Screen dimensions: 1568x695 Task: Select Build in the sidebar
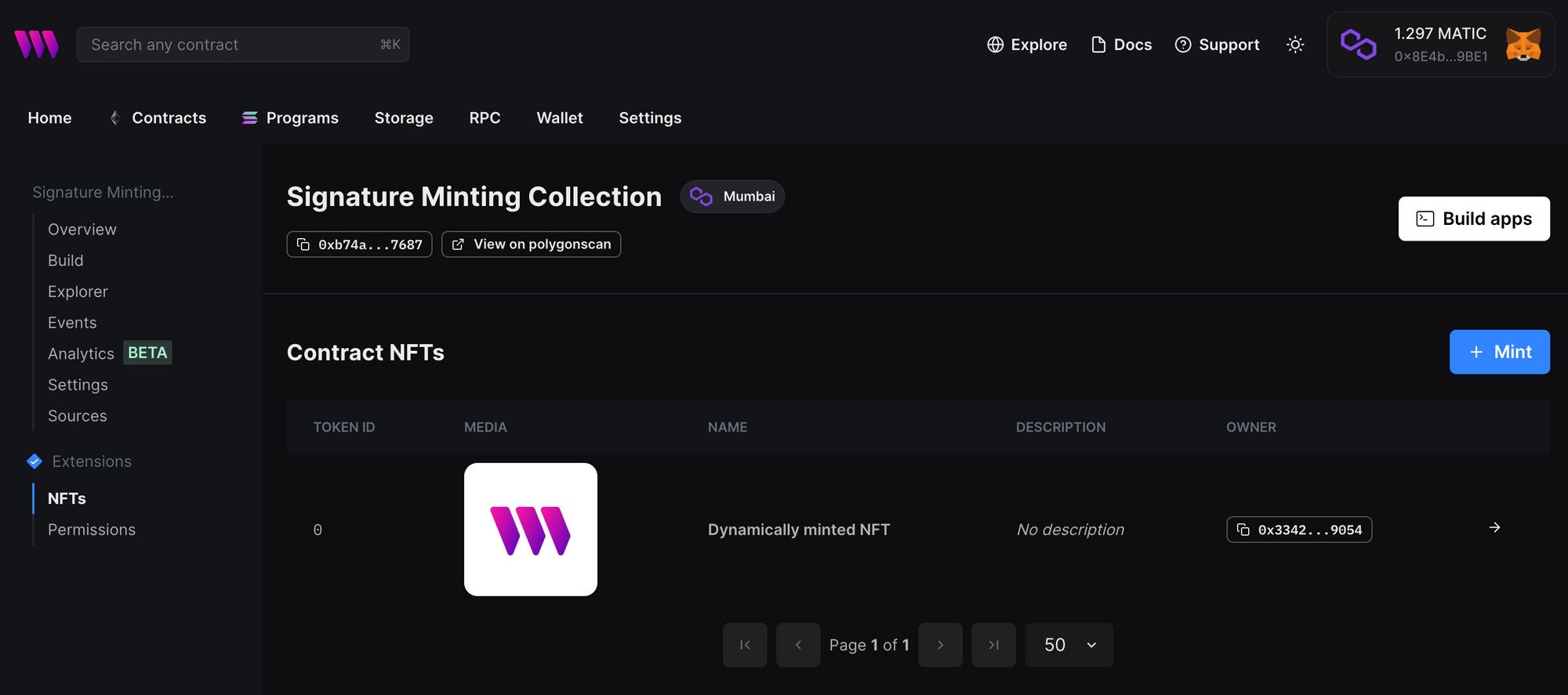[x=66, y=260]
